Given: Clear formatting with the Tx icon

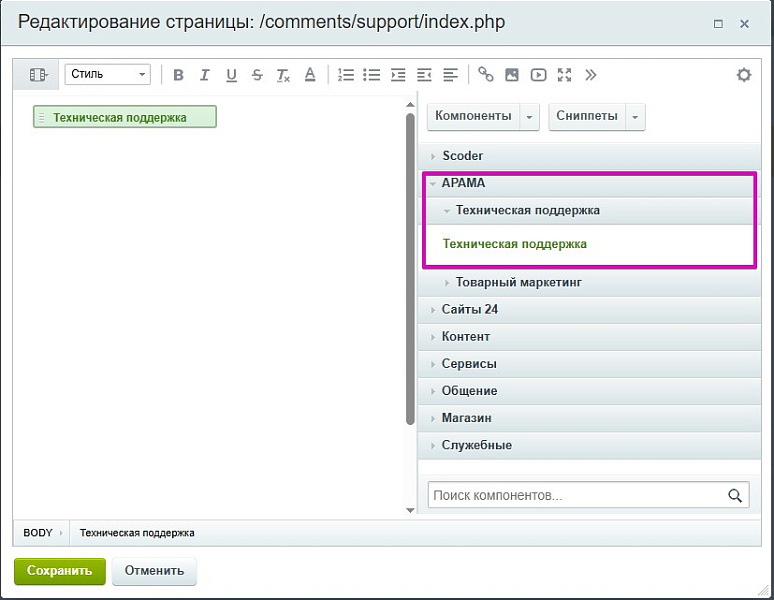Looking at the screenshot, I should click(283, 75).
